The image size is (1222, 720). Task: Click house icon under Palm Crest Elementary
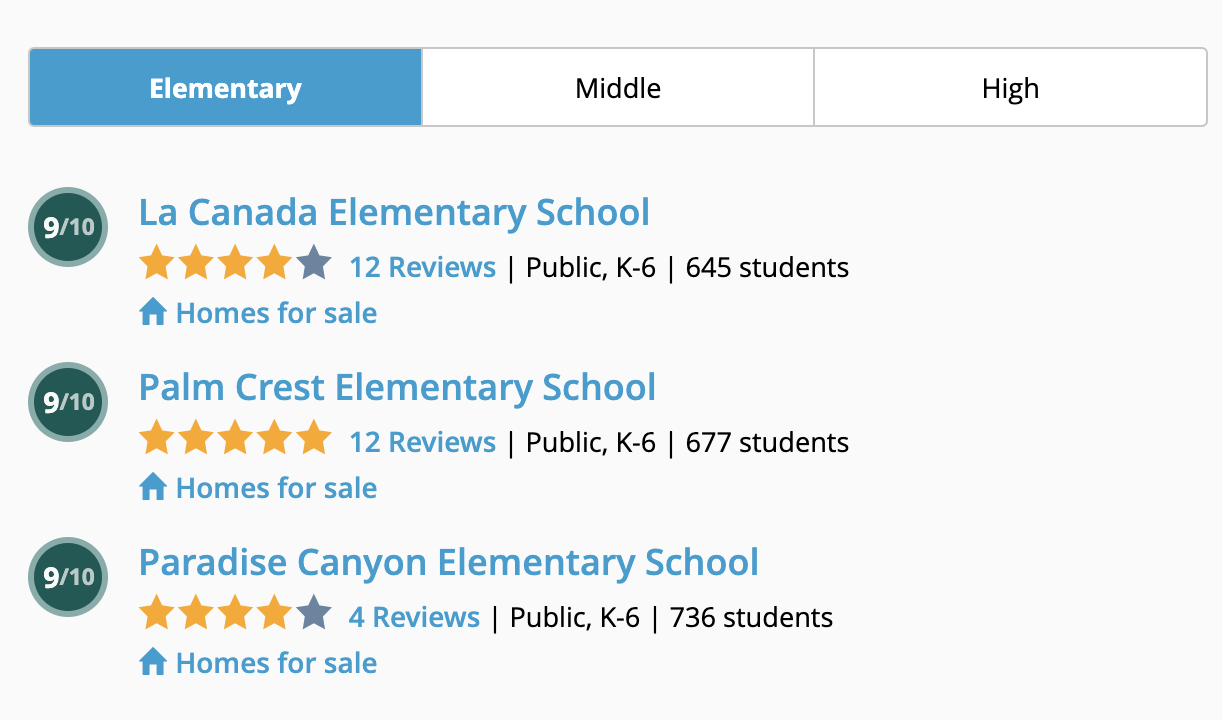click(x=153, y=488)
